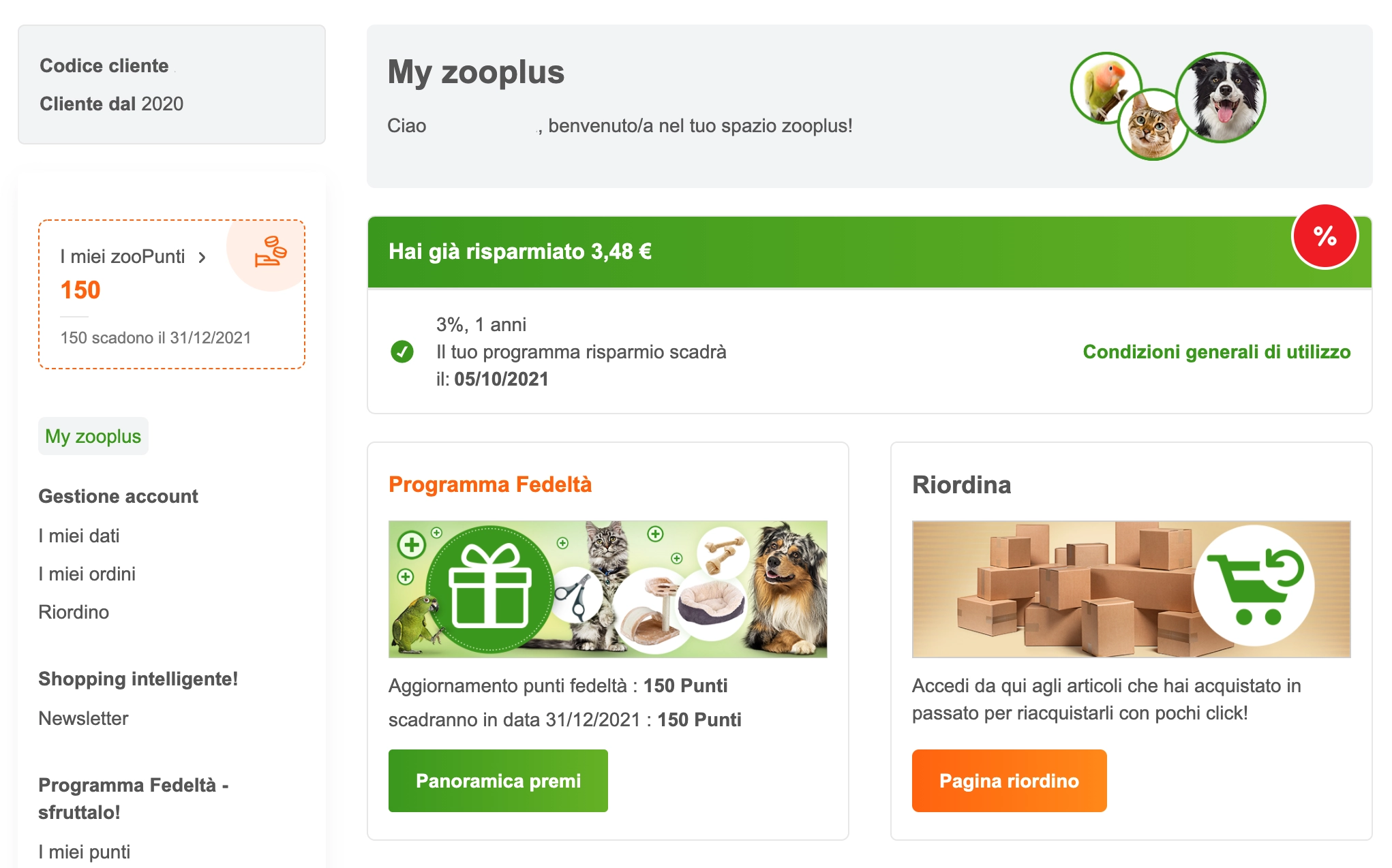This screenshot has height=868, width=1392.
Task: Click the green checkmark savings icon
Action: point(404,352)
